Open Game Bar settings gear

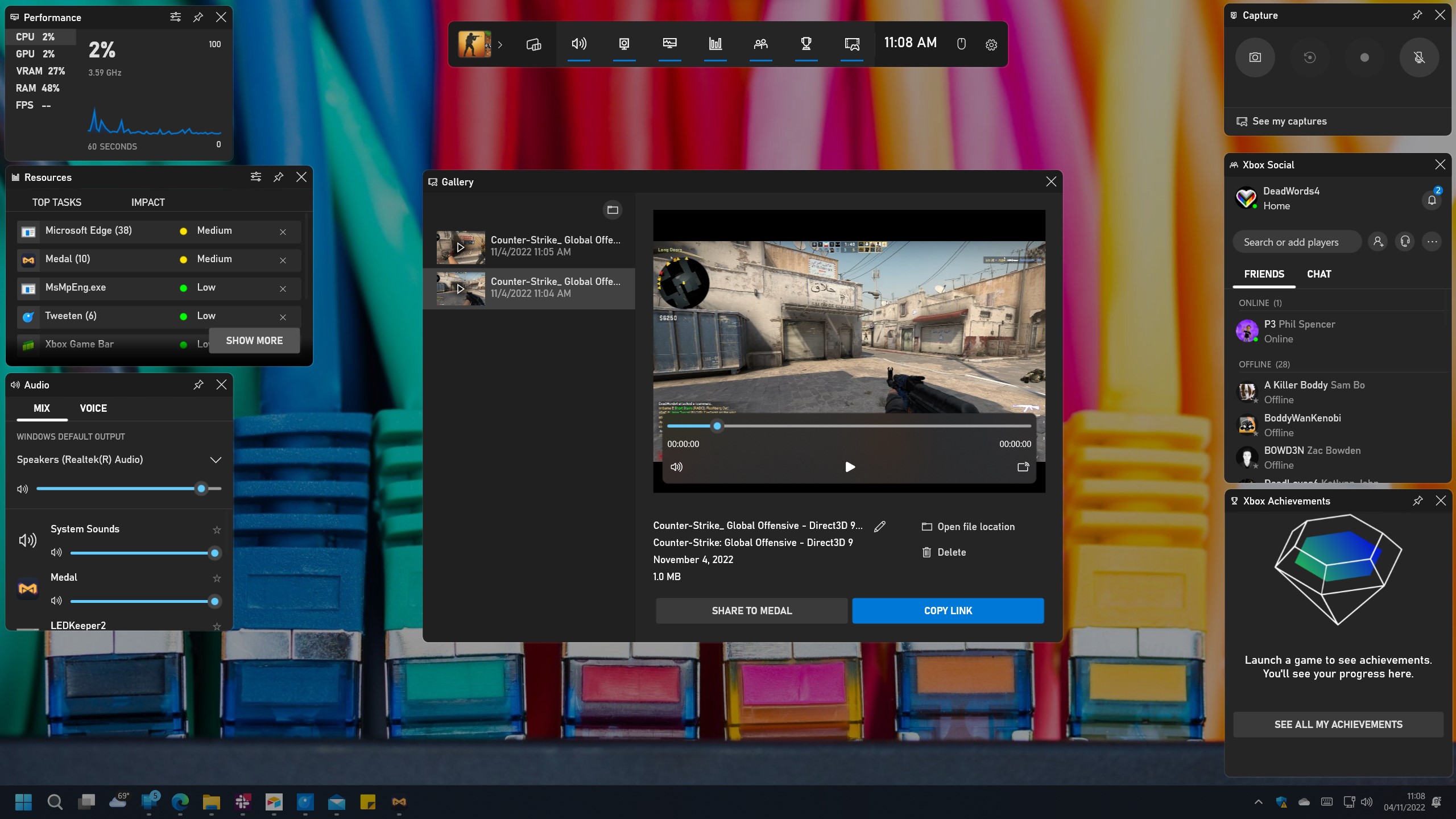(x=991, y=45)
